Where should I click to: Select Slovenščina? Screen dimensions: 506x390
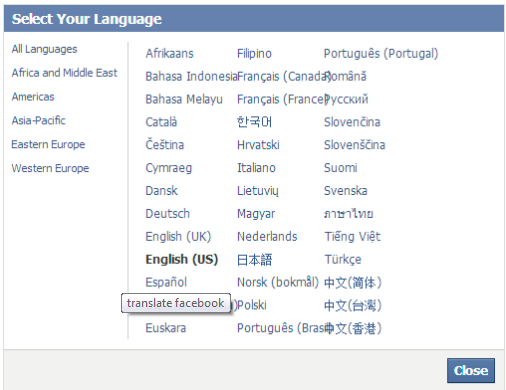355,145
